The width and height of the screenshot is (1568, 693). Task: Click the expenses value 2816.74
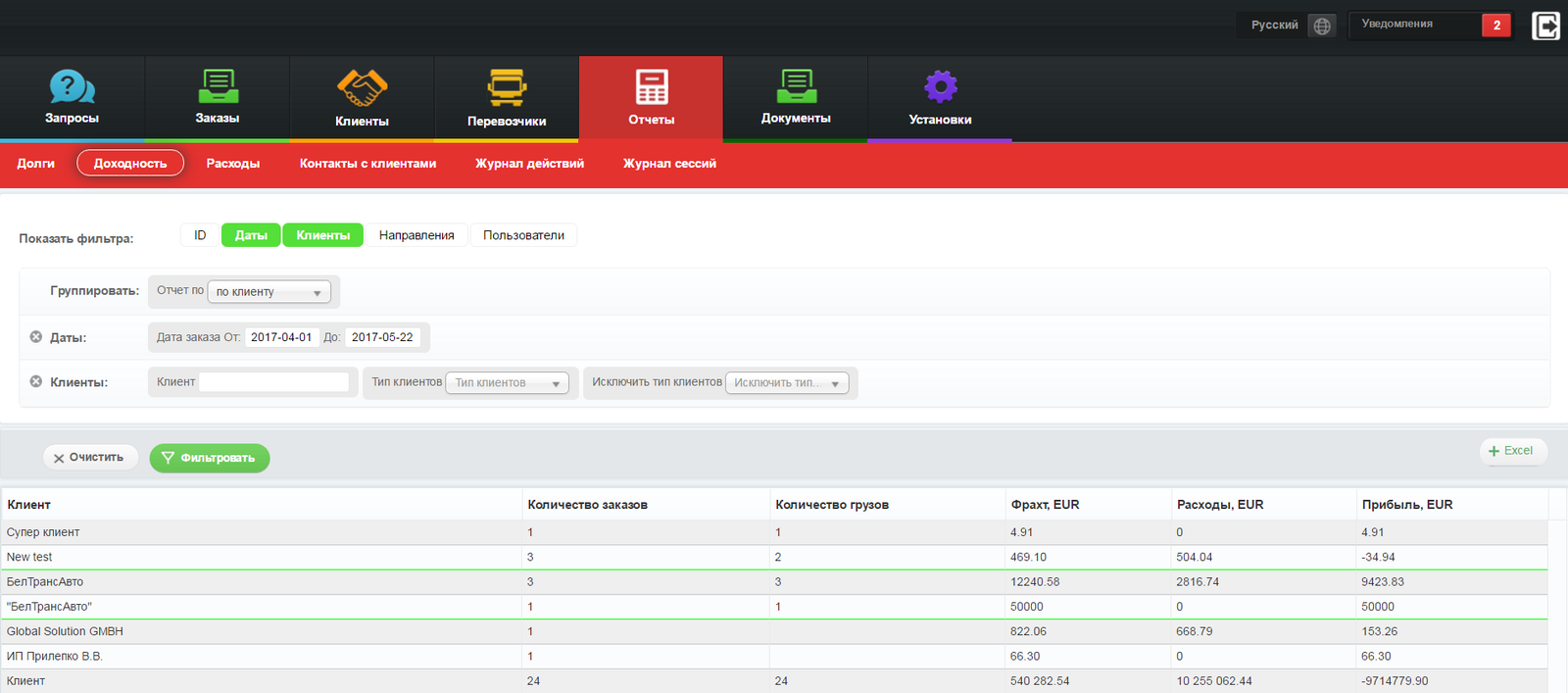pos(1198,582)
